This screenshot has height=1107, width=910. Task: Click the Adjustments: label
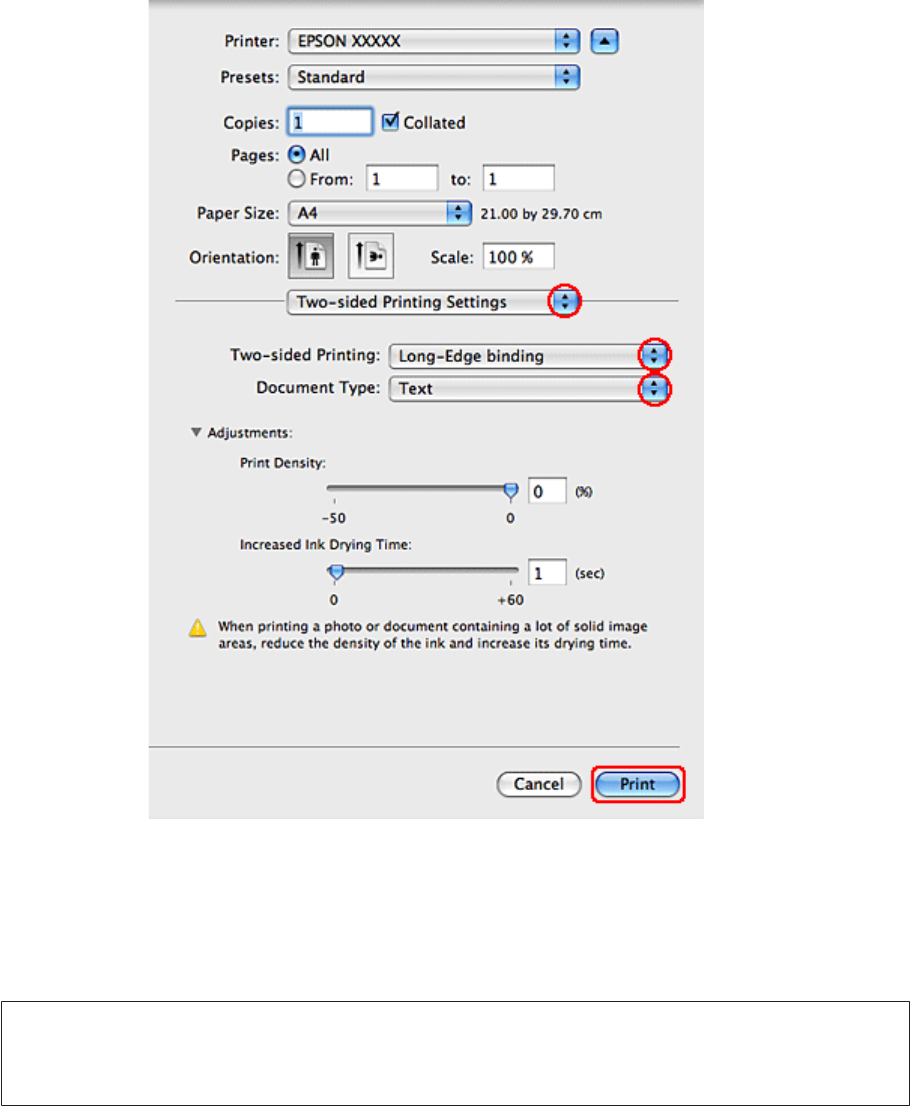[250, 433]
